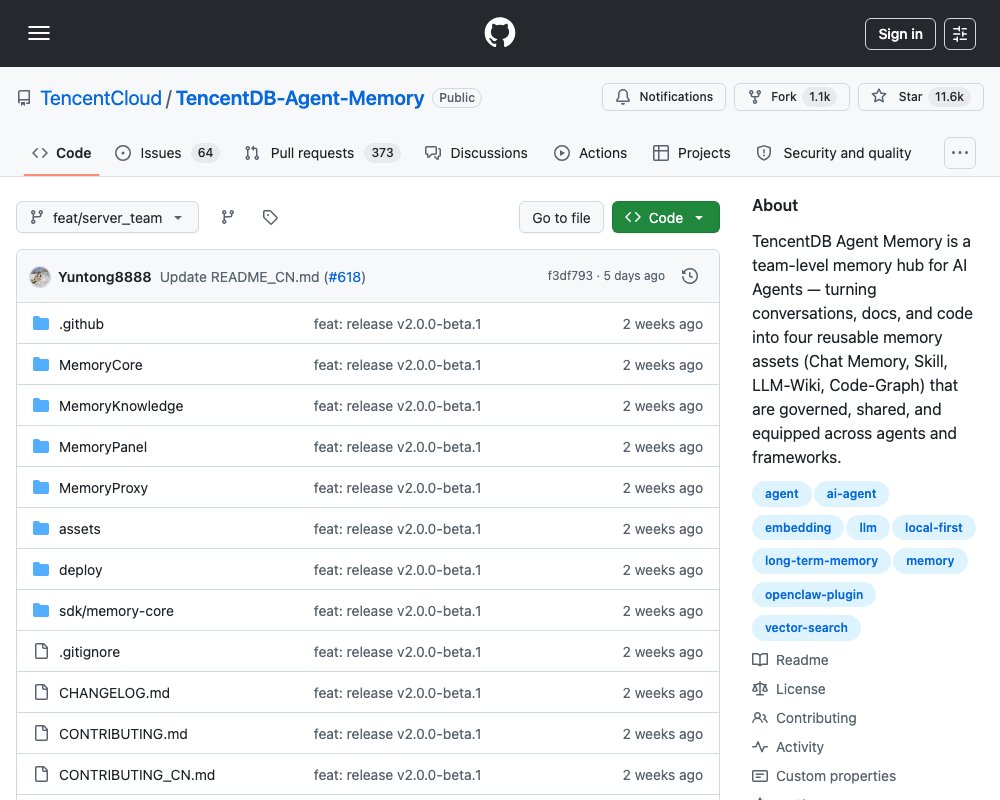This screenshot has height=800, width=1000.
Task: Fork the repository
Action: pyautogui.click(x=791, y=97)
